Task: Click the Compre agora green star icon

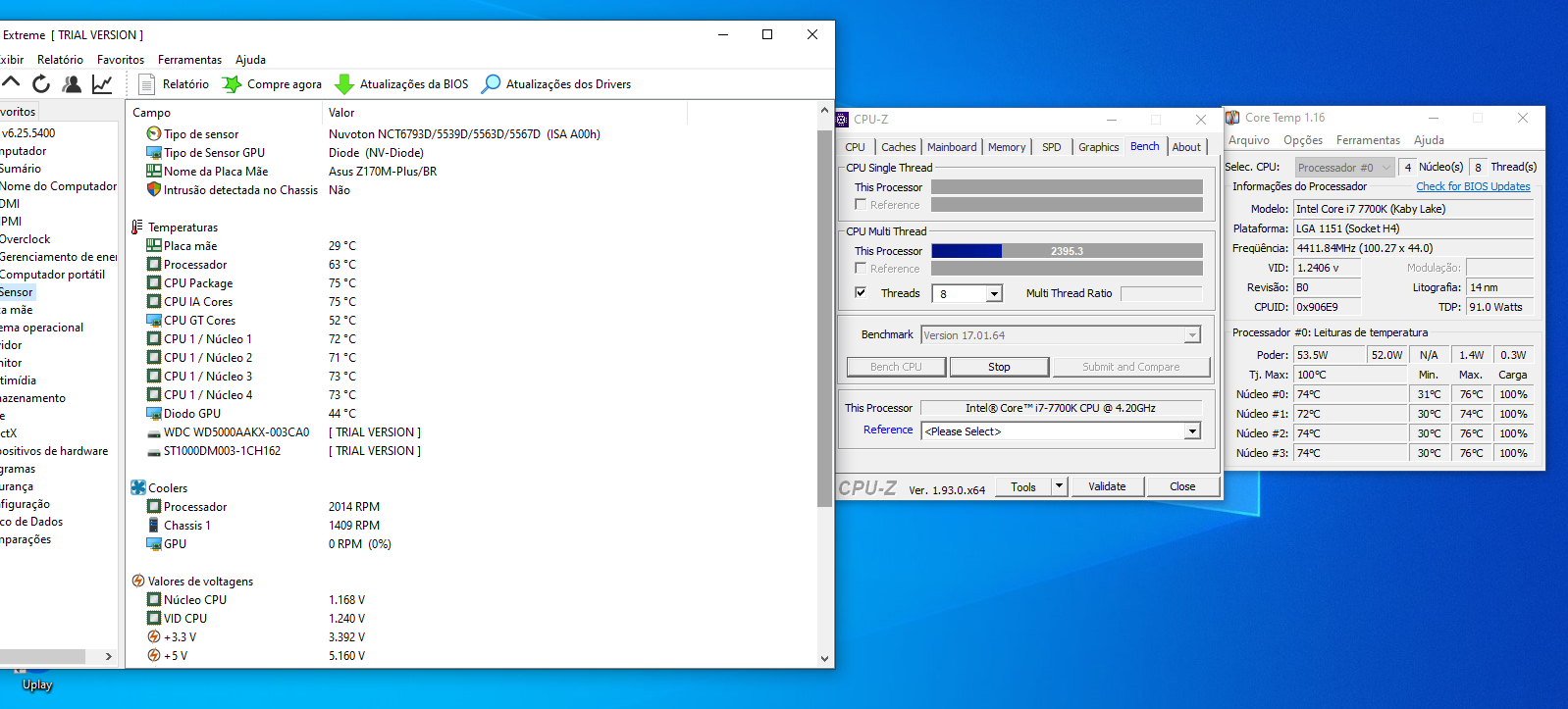Action: [x=232, y=84]
